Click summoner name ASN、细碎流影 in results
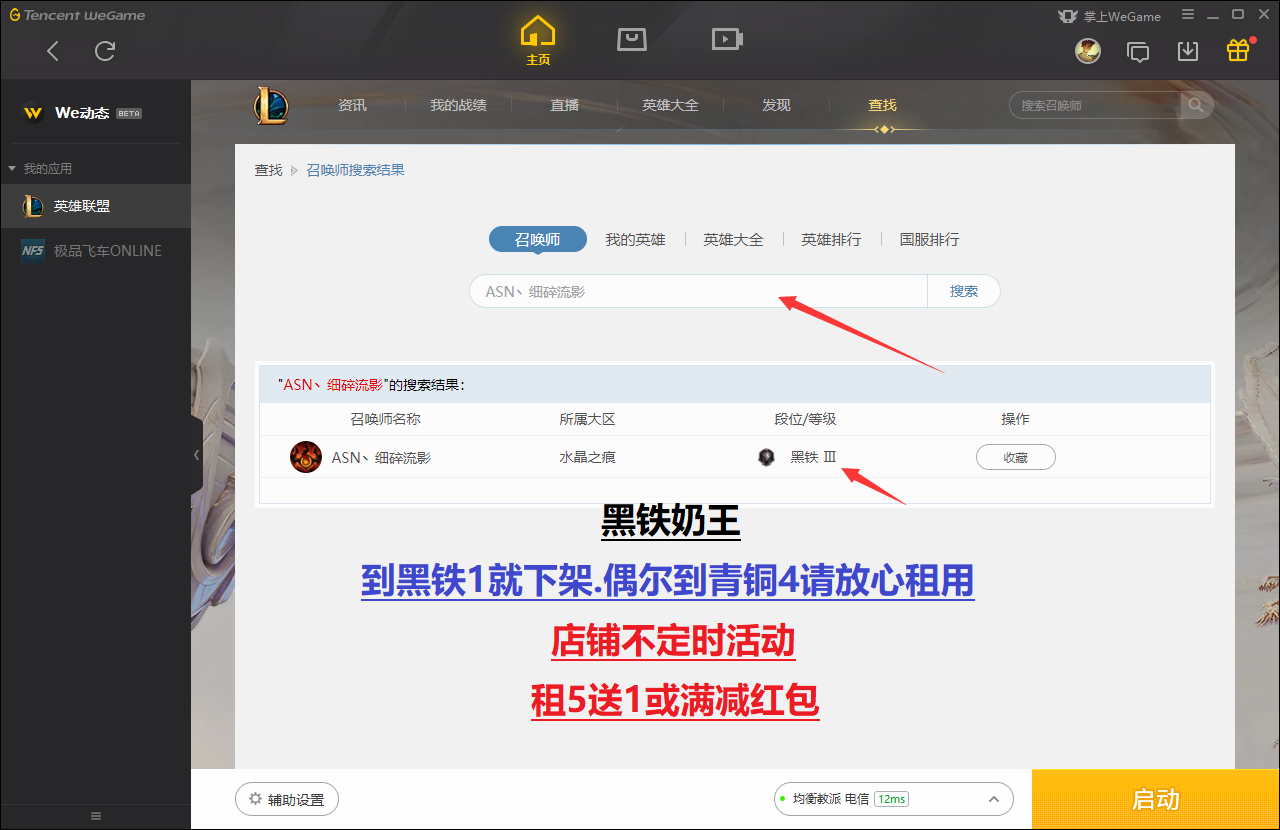Image resolution: width=1280 pixels, height=830 pixels. [x=381, y=457]
